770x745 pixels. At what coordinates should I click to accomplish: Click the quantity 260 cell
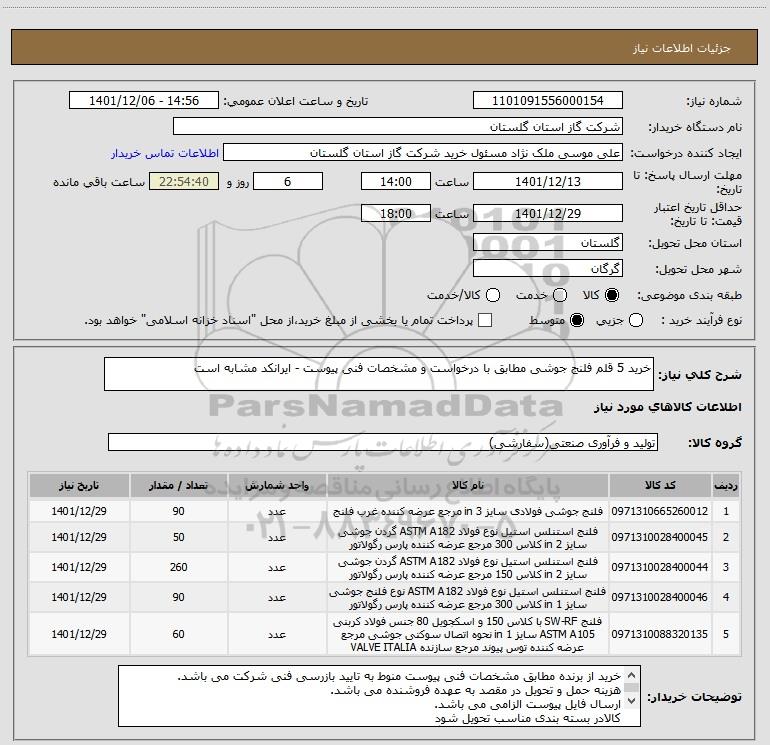point(178,567)
